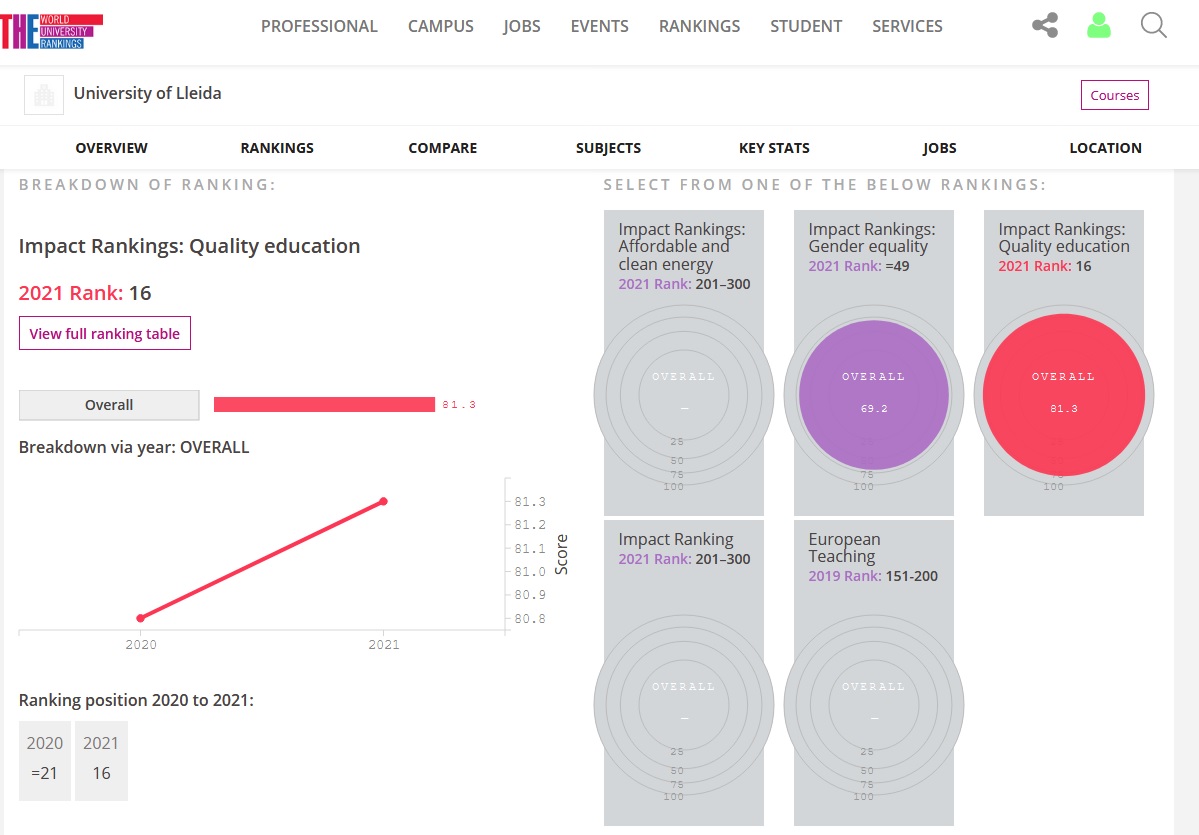Click the share icon in header

tap(1045, 25)
